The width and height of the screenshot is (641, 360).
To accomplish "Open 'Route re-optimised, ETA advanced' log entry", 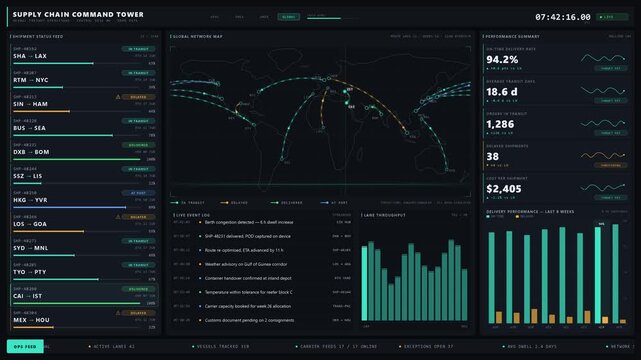I will click(x=262, y=250).
